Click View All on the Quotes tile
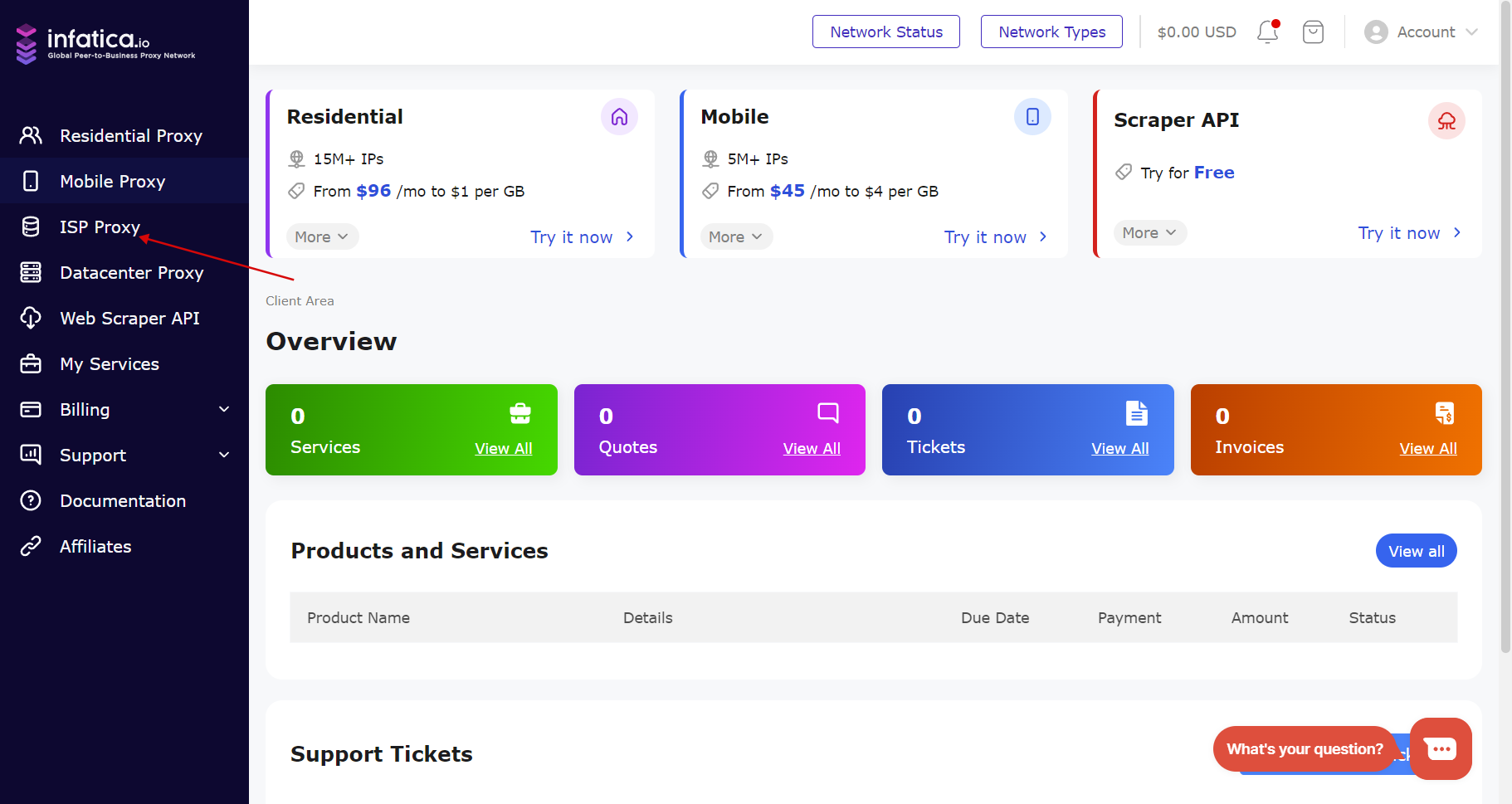1512x804 pixels. coord(812,448)
